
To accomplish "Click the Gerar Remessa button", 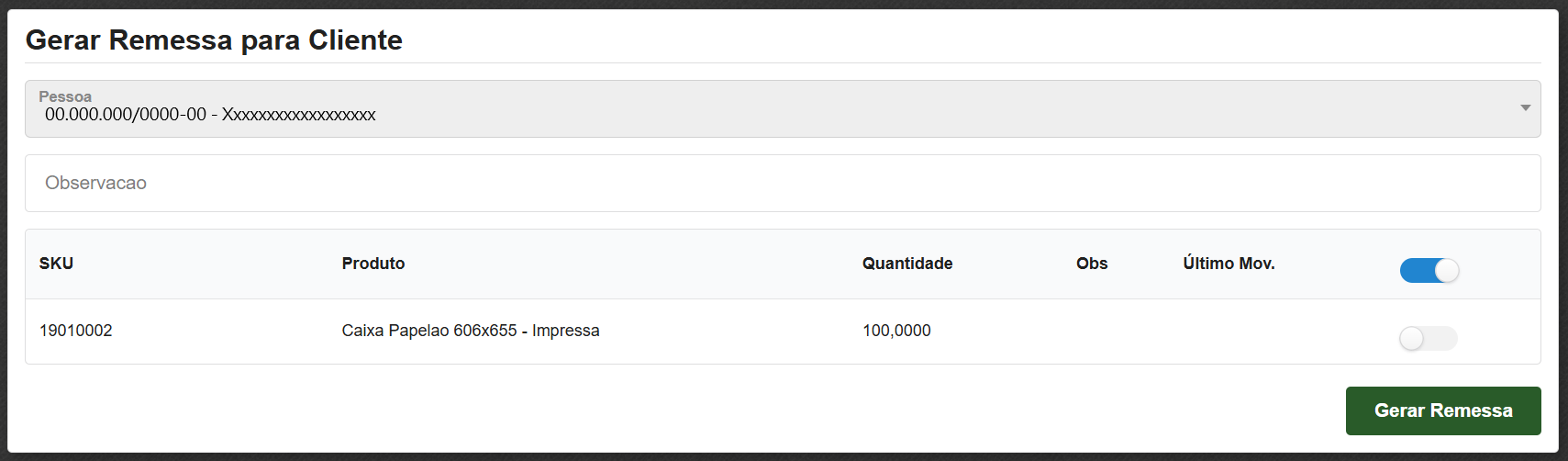I will pyautogui.click(x=1442, y=410).
